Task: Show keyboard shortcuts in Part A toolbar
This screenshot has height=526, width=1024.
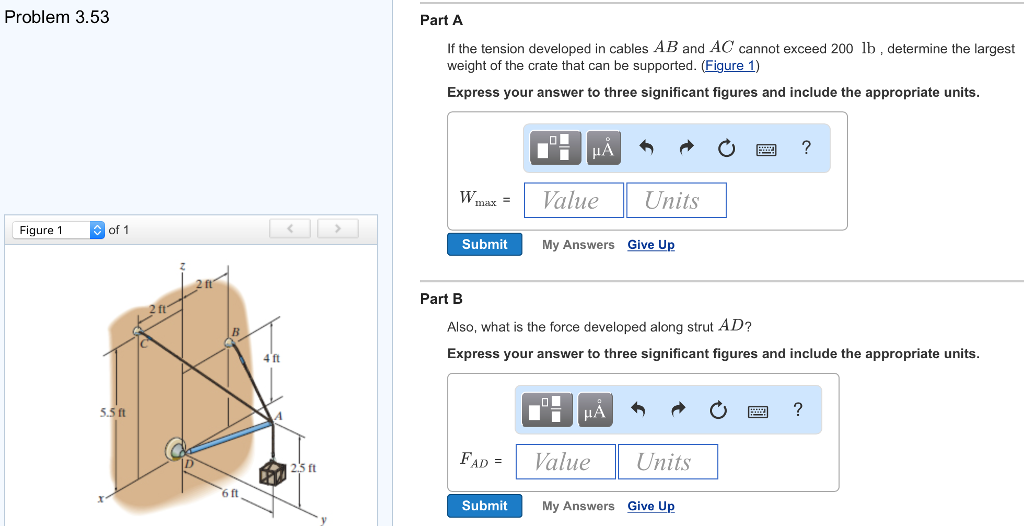Action: pyautogui.click(x=766, y=150)
